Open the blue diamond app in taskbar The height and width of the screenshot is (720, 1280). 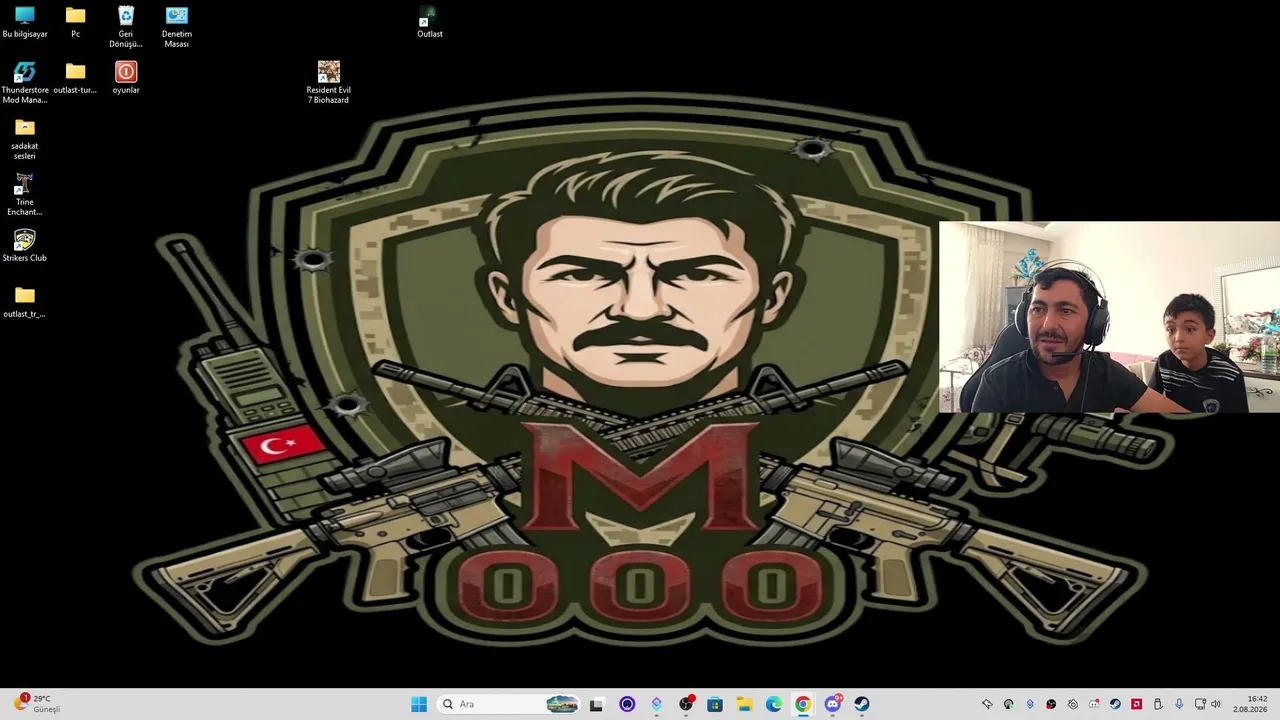click(656, 704)
